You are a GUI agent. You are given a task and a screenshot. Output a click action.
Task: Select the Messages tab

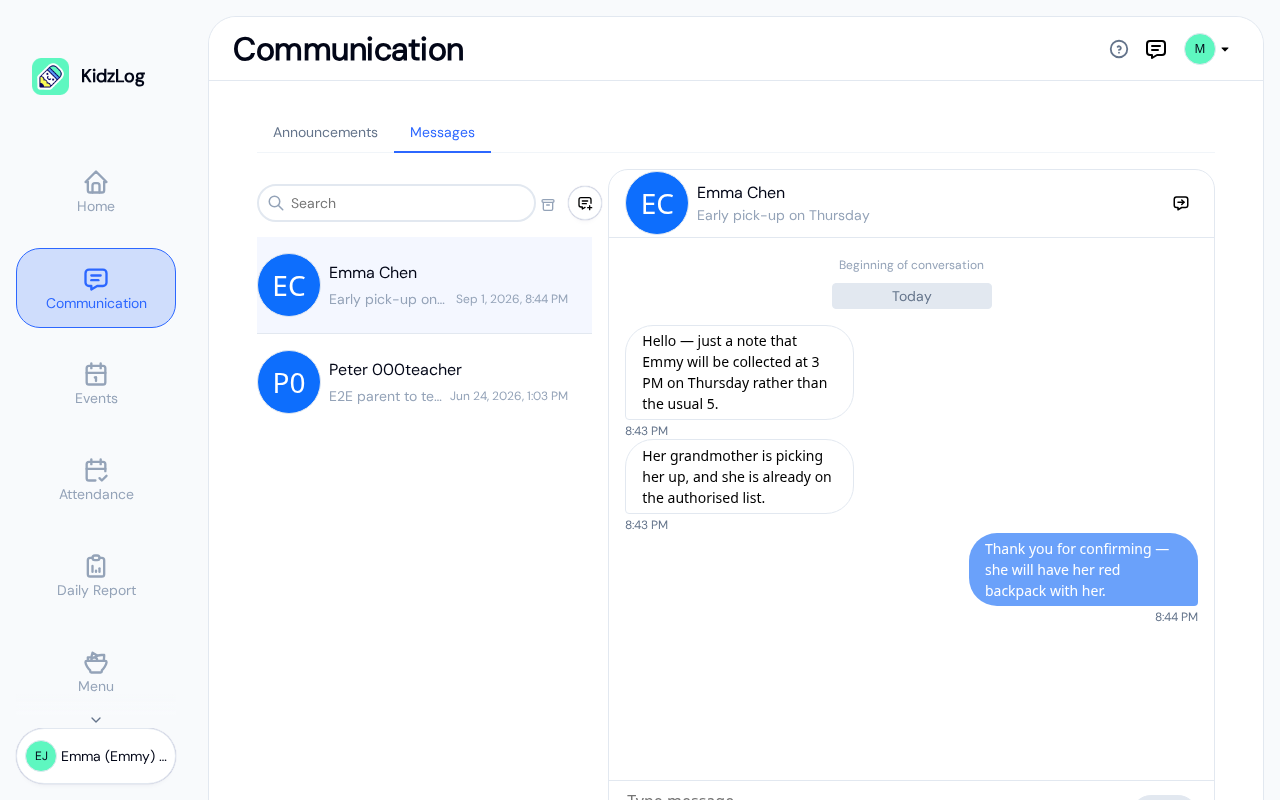(x=442, y=132)
